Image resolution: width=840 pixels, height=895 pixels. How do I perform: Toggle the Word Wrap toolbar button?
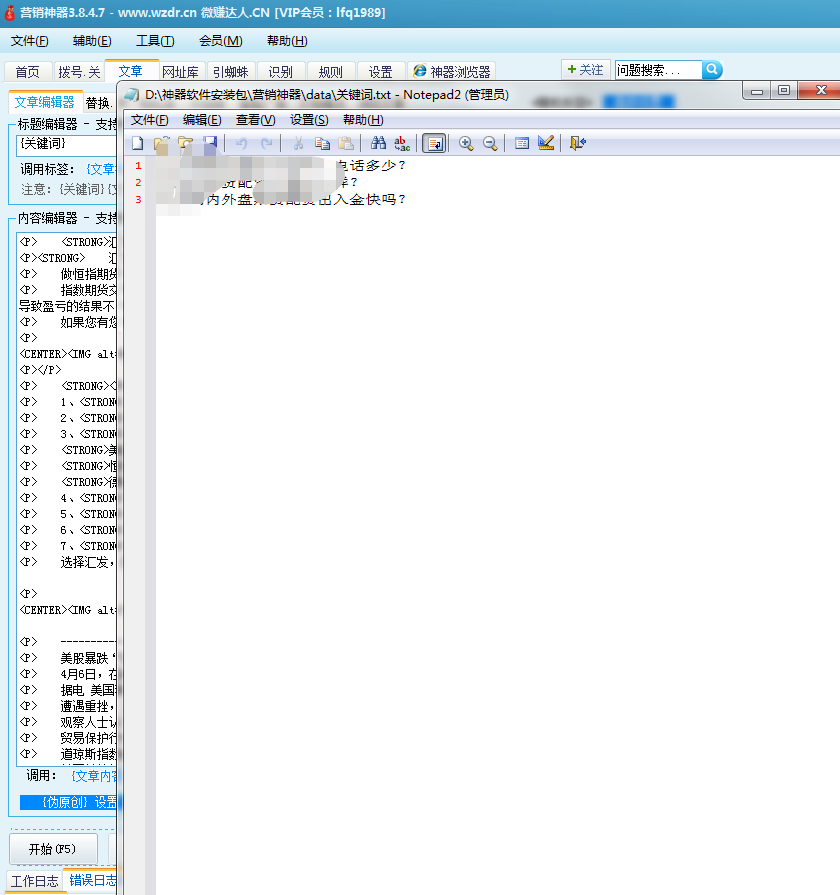click(434, 143)
